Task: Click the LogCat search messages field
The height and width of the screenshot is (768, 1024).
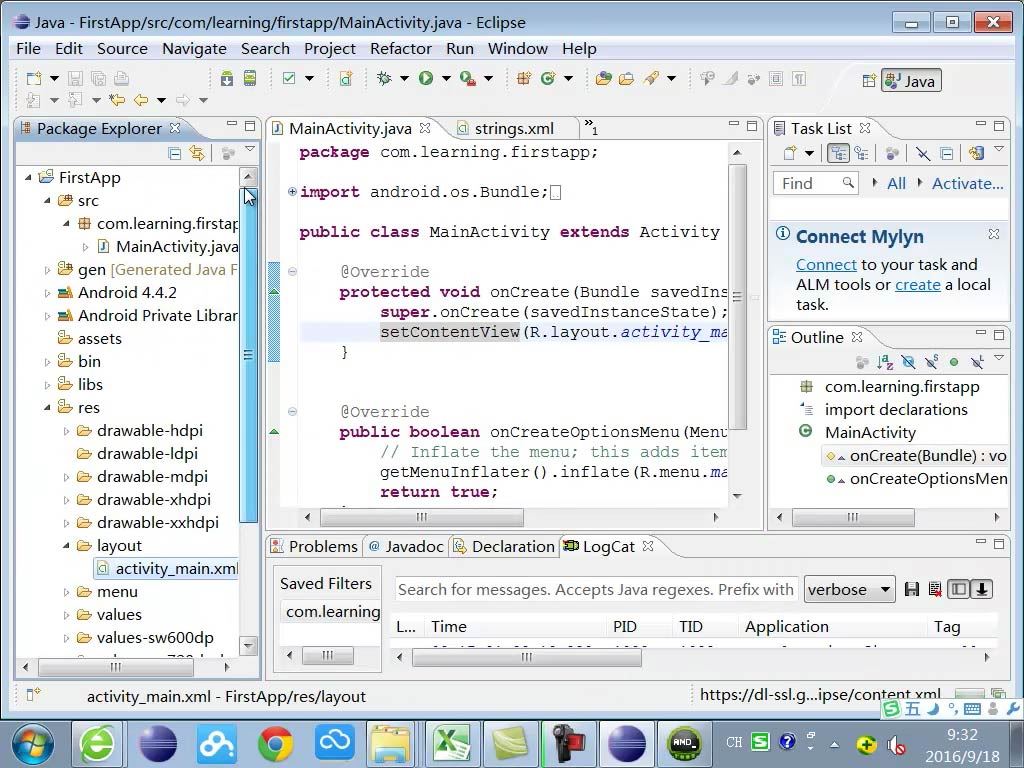Action: [595, 590]
